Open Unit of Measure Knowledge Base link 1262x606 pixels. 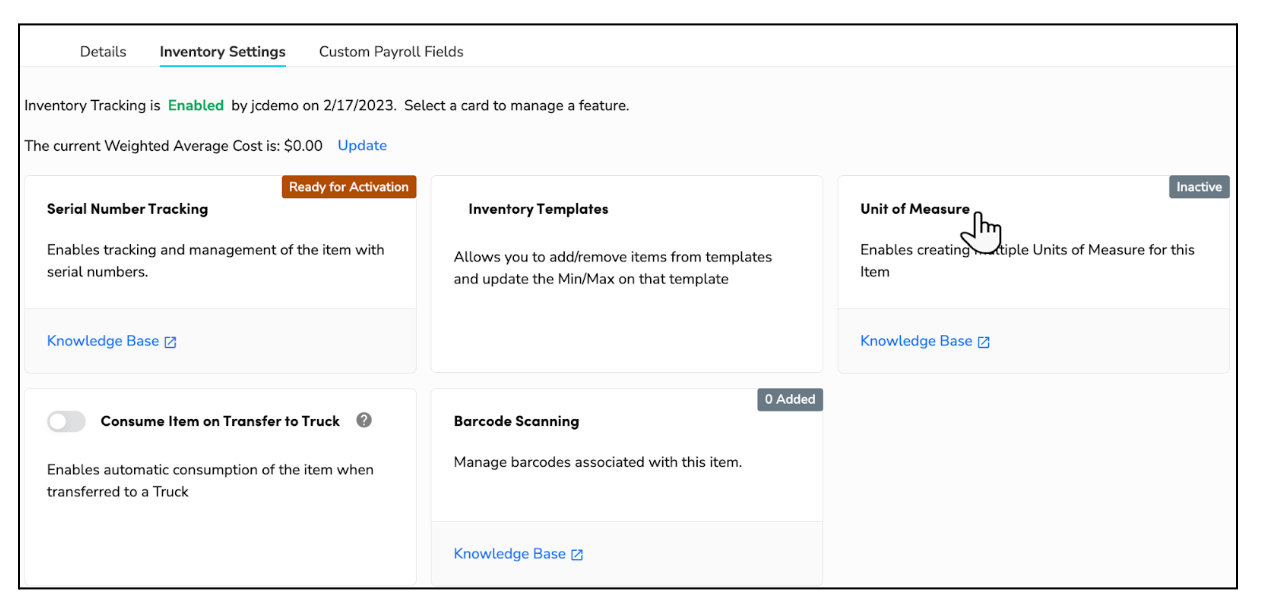pyautogui.click(x=916, y=341)
